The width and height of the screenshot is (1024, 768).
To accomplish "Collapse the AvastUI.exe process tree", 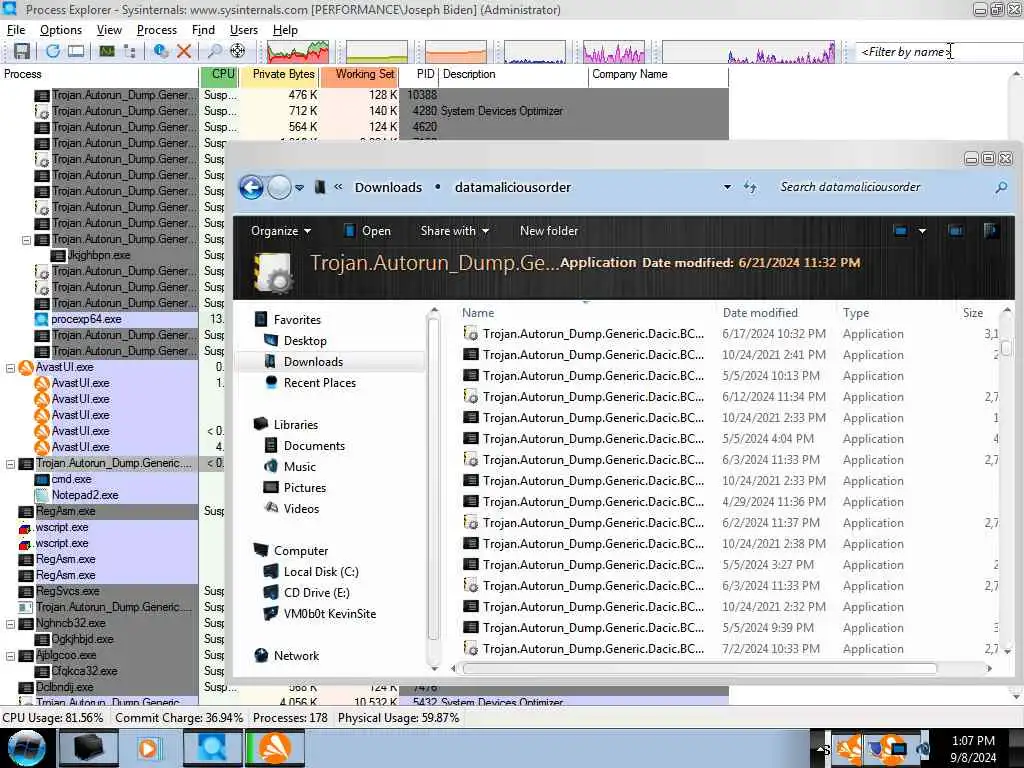I will pos(10,368).
